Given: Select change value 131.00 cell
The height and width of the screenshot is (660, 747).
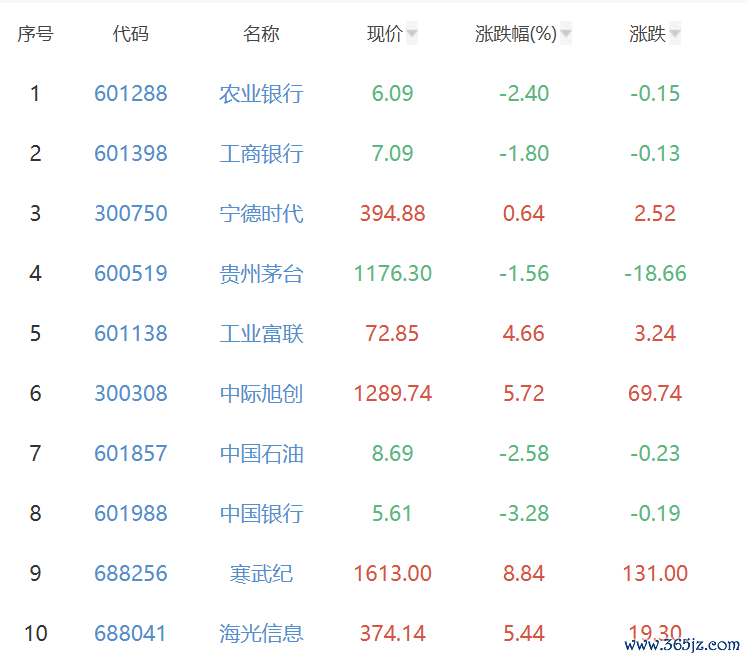Looking at the screenshot, I should click(655, 574).
